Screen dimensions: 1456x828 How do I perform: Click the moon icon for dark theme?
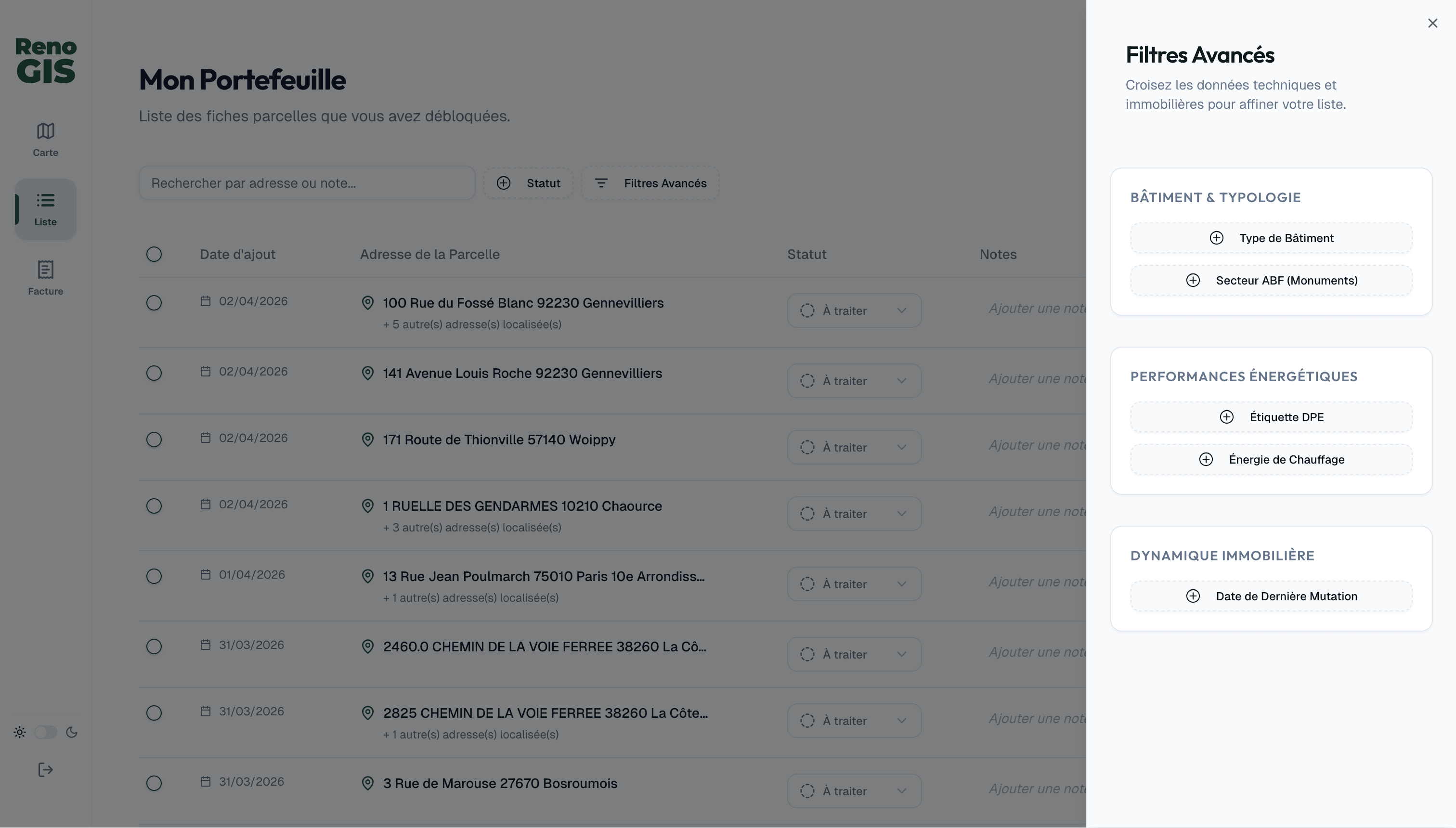click(x=72, y=733)
